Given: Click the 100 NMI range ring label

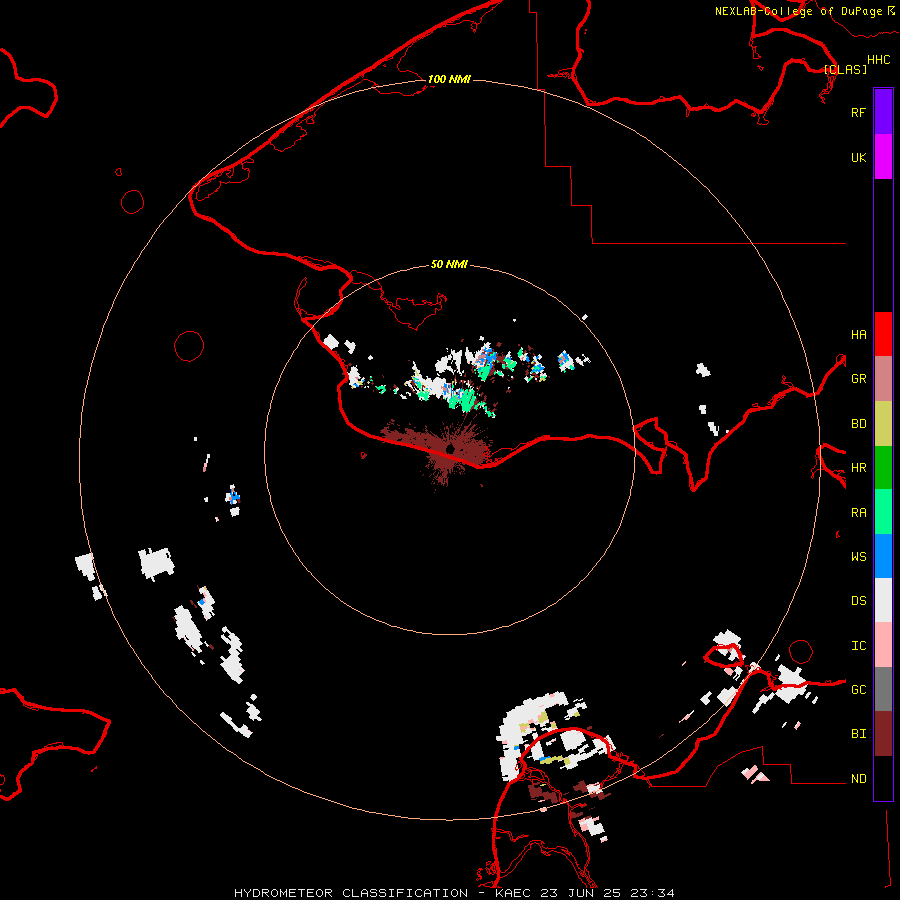Looking at the screenshot, I should click(449, 79).
